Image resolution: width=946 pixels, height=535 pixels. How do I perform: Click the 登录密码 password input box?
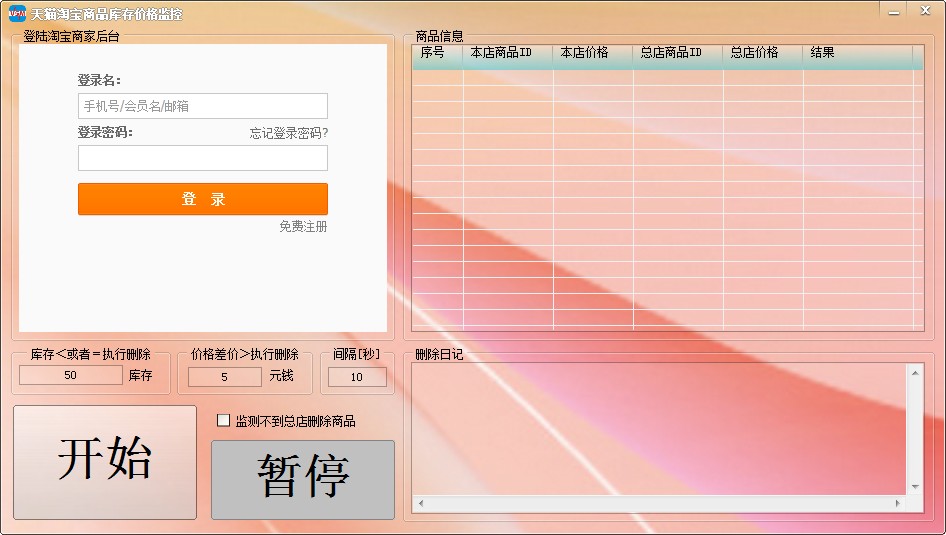pos(202,158)
